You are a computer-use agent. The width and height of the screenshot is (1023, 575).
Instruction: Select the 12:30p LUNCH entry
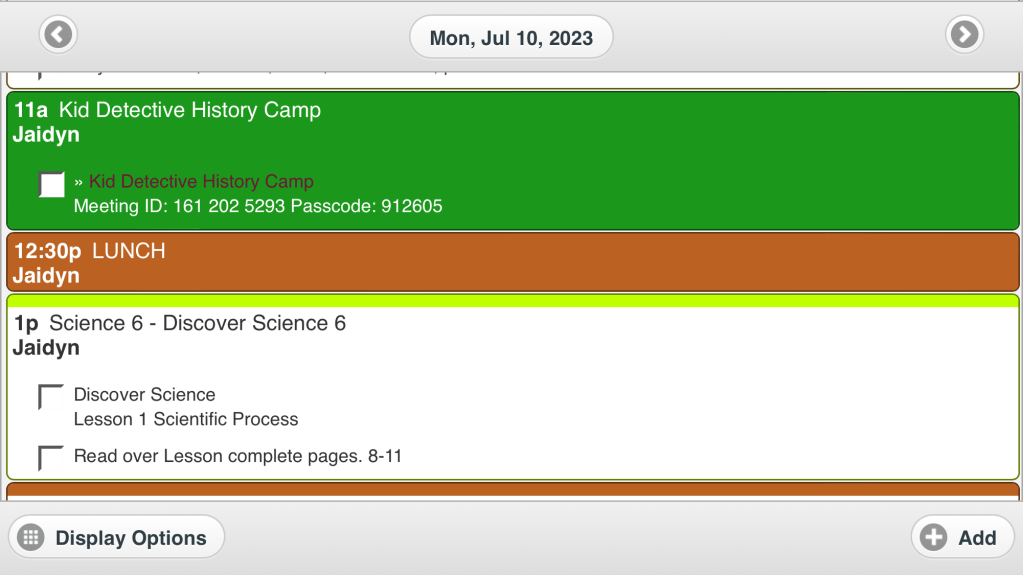[x=90, y=251]
